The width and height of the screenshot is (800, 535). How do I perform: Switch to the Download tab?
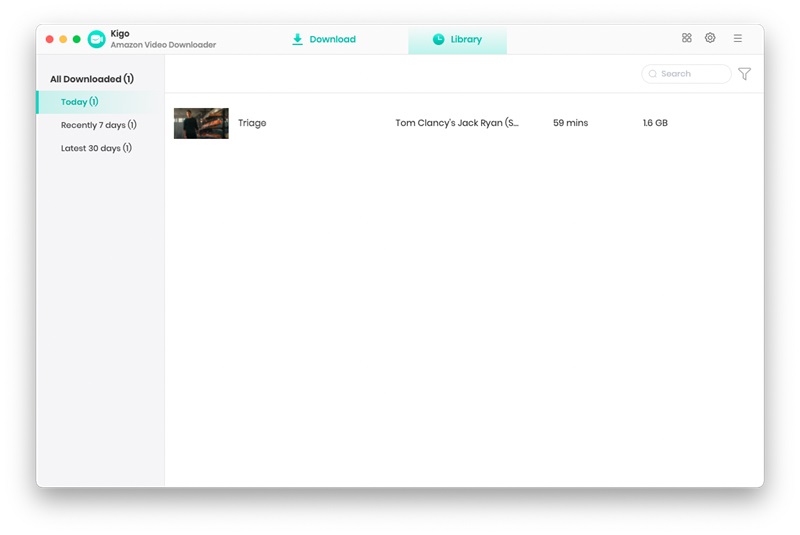pos(324,39)
